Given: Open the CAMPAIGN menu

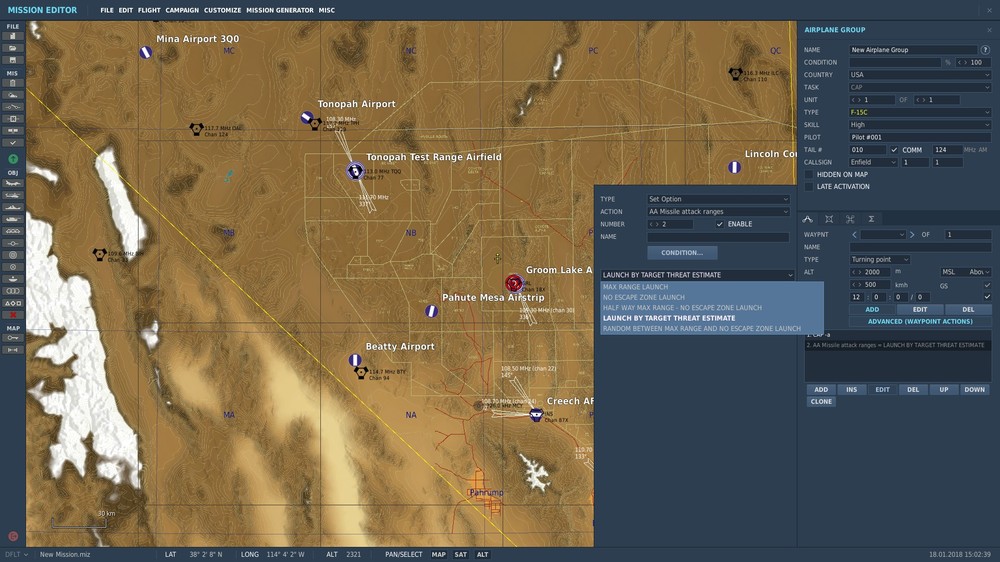Looking at the screenshot, I should 182,10.
